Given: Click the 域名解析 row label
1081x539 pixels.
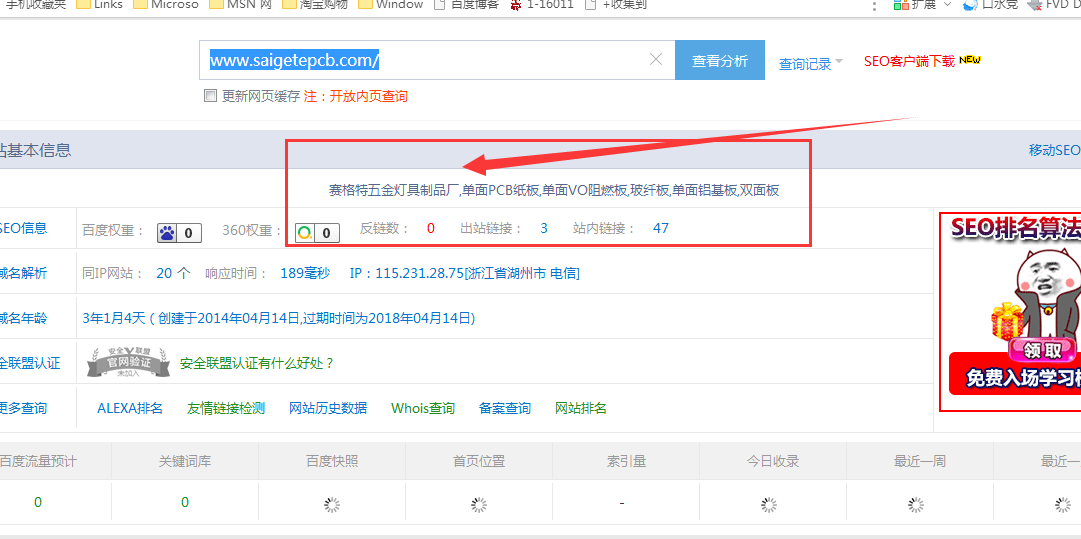Looking at the screenshot, I should coord(23,273).
